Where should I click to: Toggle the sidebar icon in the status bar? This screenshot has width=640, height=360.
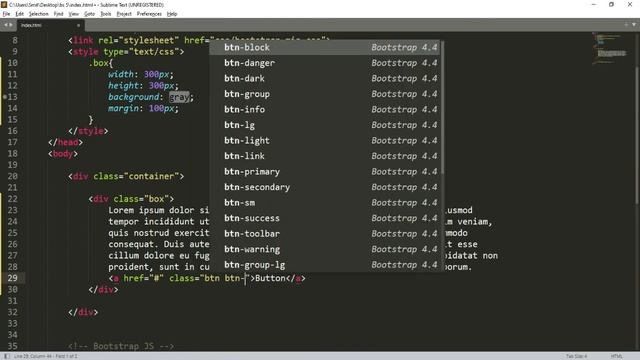pos(7,356)
